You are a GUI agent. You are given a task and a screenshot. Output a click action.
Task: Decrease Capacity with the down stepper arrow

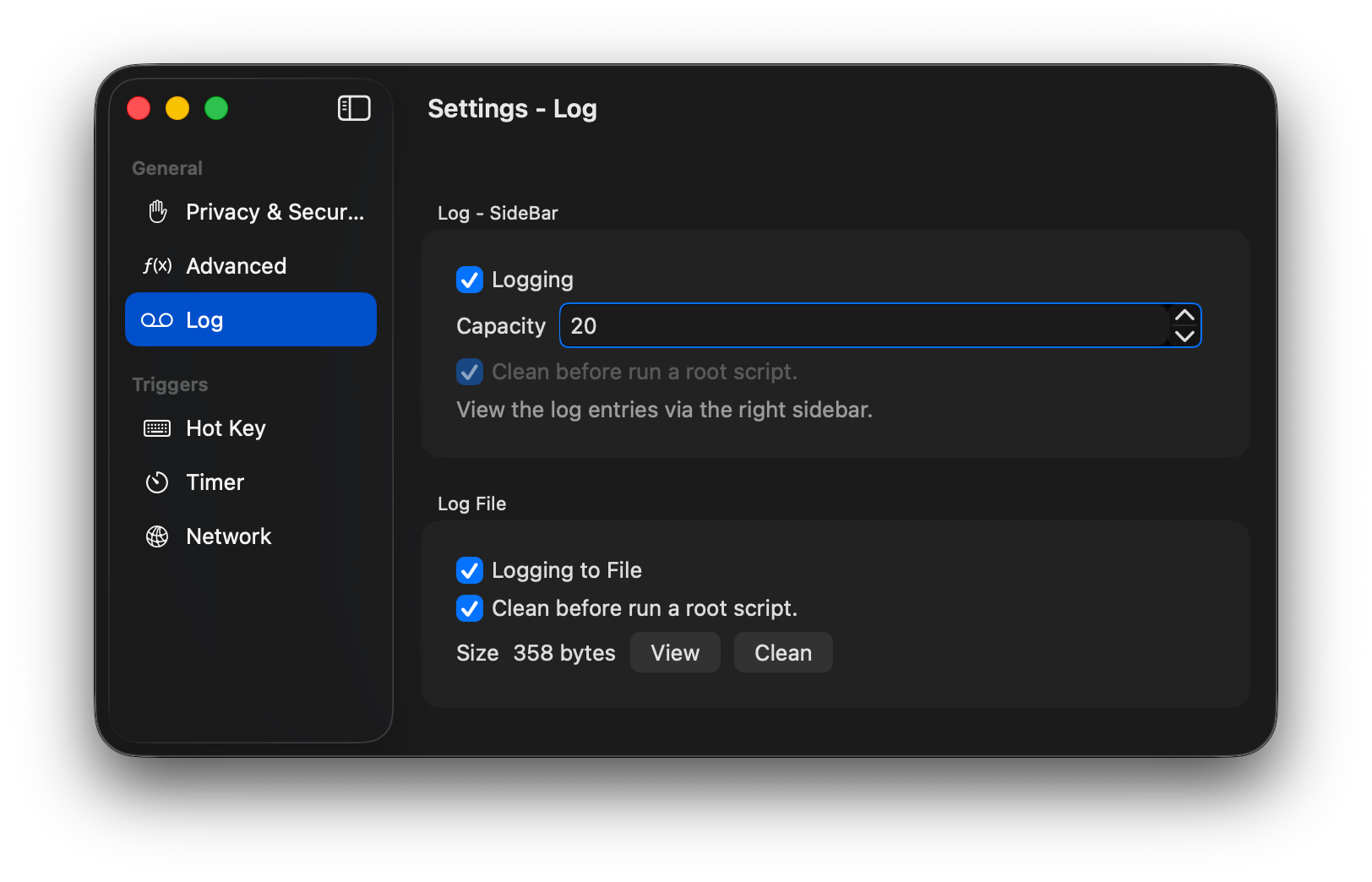tap(1184, 336)
